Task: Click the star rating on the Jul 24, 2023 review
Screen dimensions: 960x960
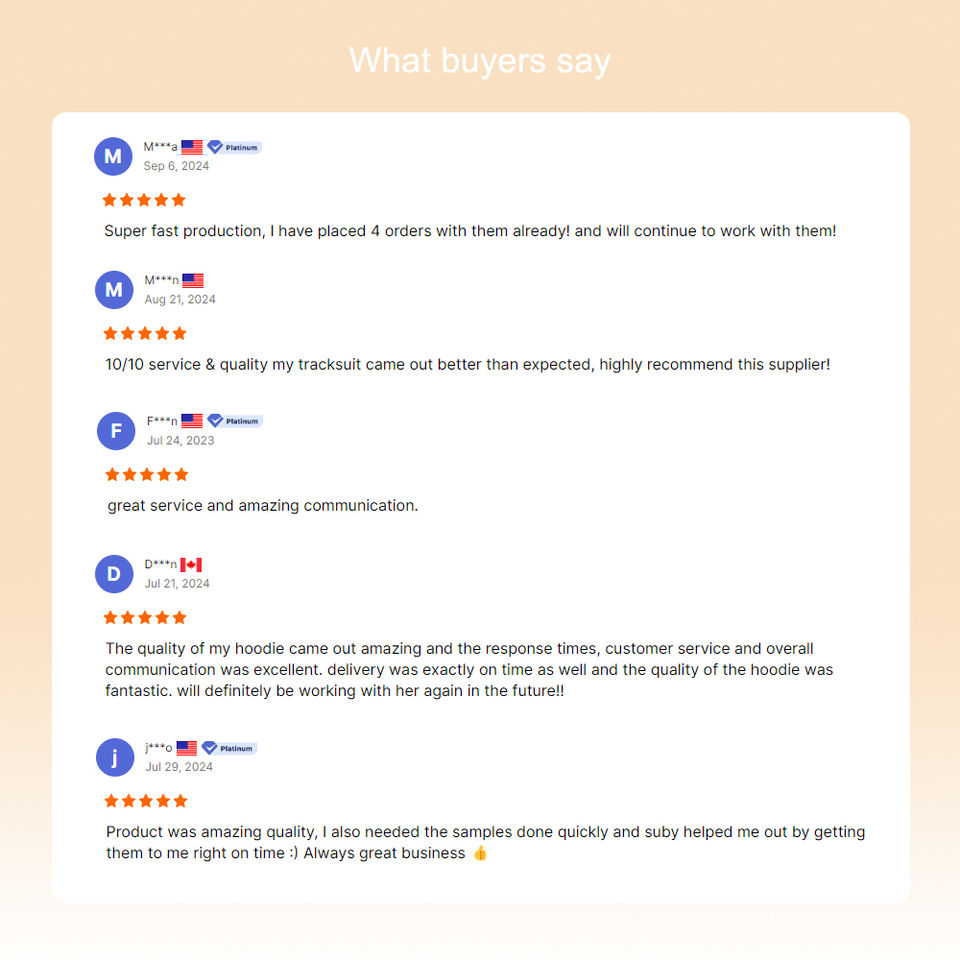Action: point(146,474)
